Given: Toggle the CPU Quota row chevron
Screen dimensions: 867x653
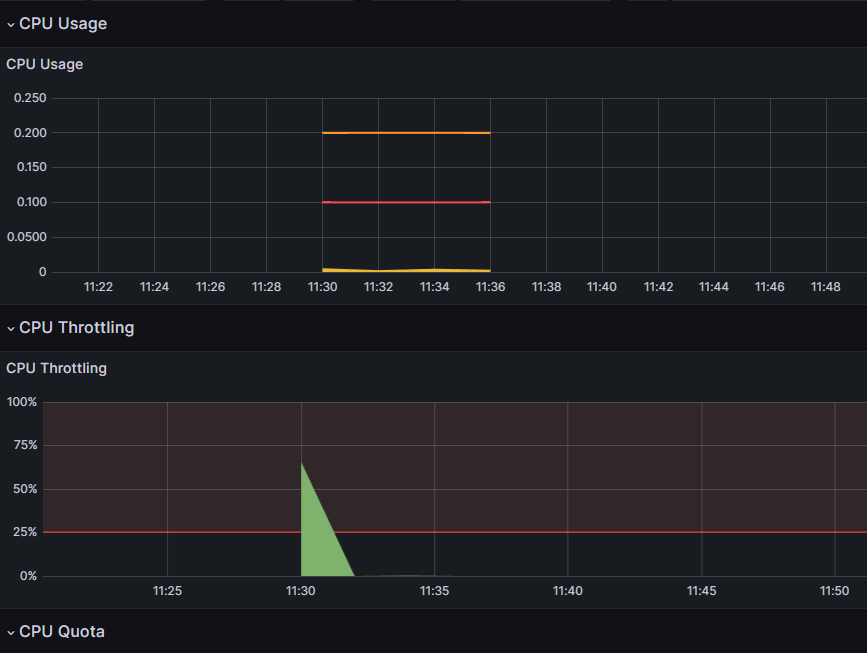Looking at the screenshot, I should pos(11,633).
